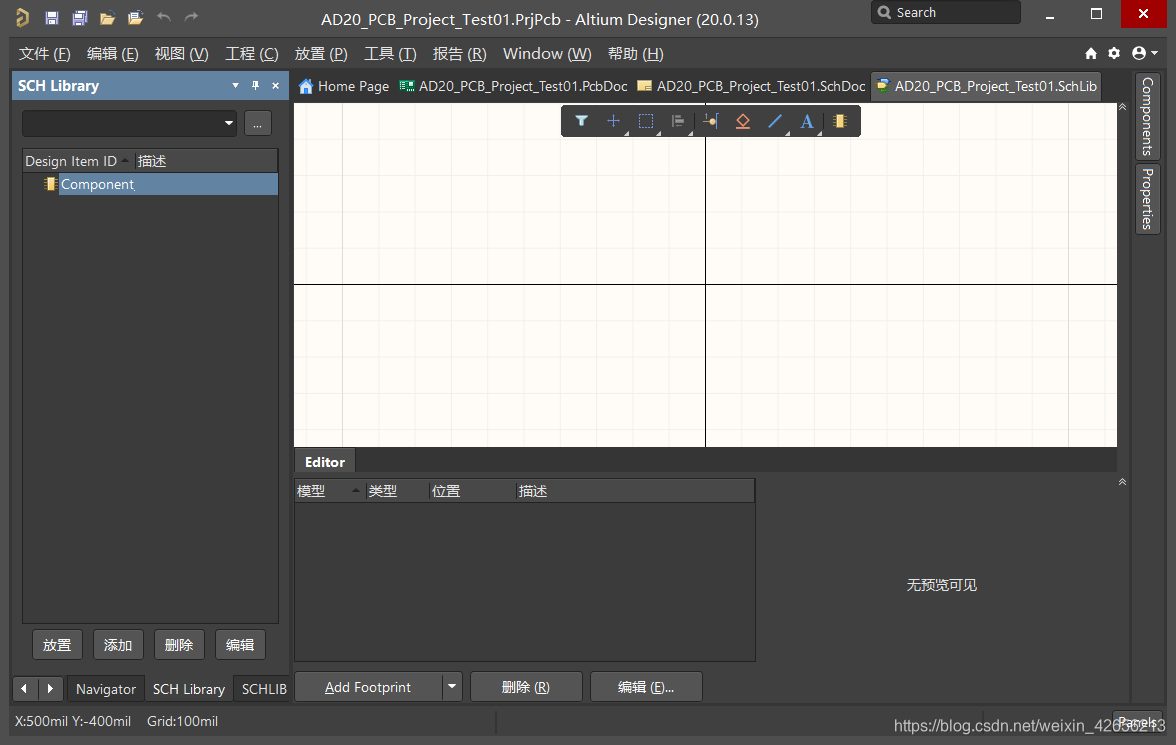Click the Search box in title bar

point(946,13)
